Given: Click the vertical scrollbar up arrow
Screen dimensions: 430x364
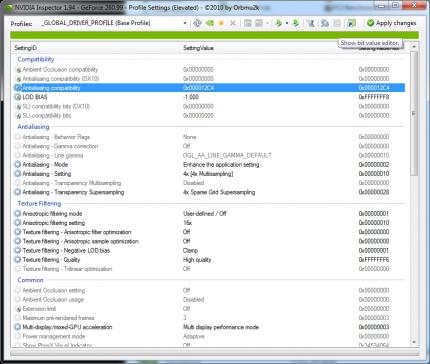Looking at the screenshot, I should tap(414, 47).
